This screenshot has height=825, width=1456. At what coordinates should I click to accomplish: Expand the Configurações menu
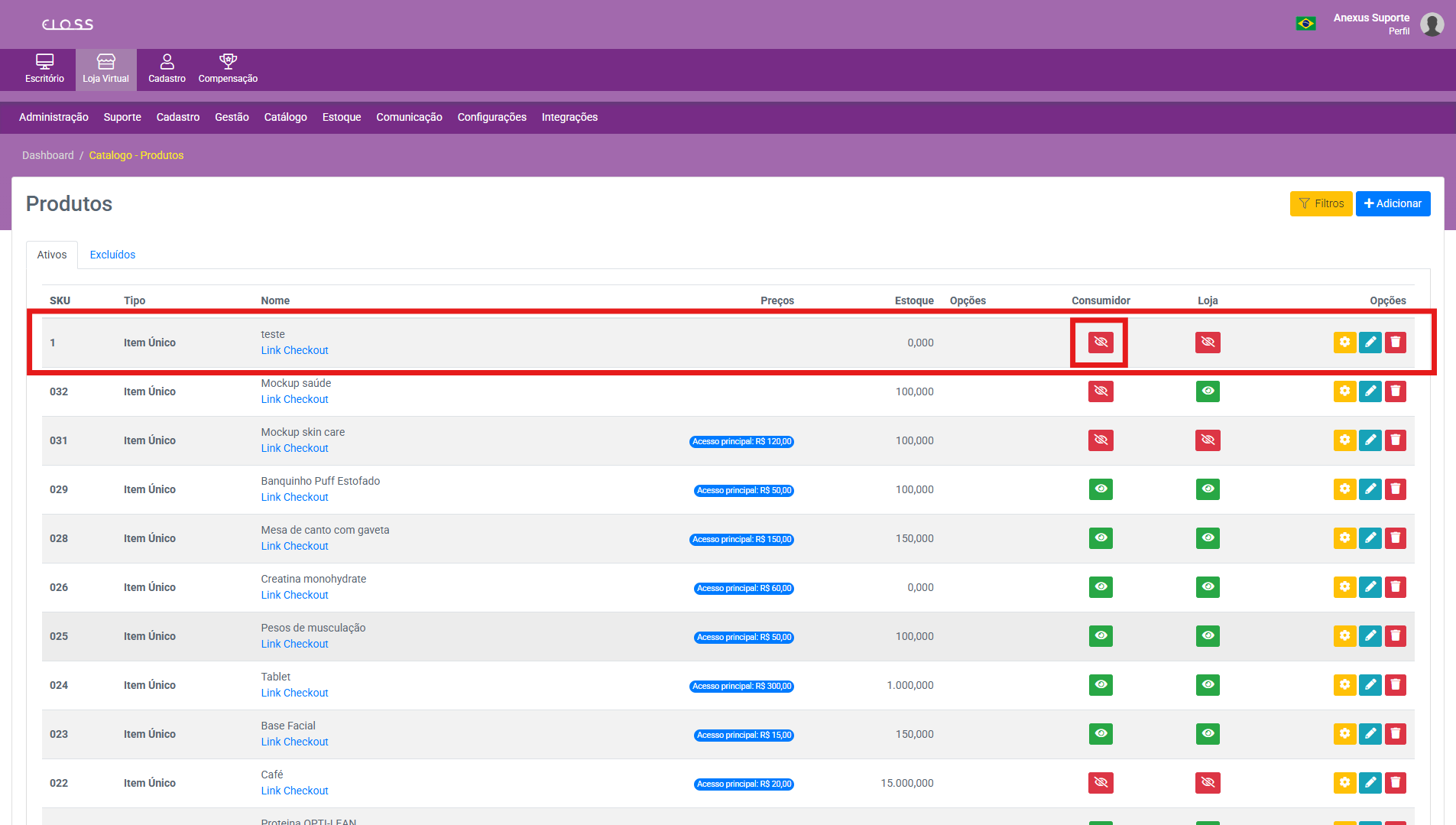point(491,117)
